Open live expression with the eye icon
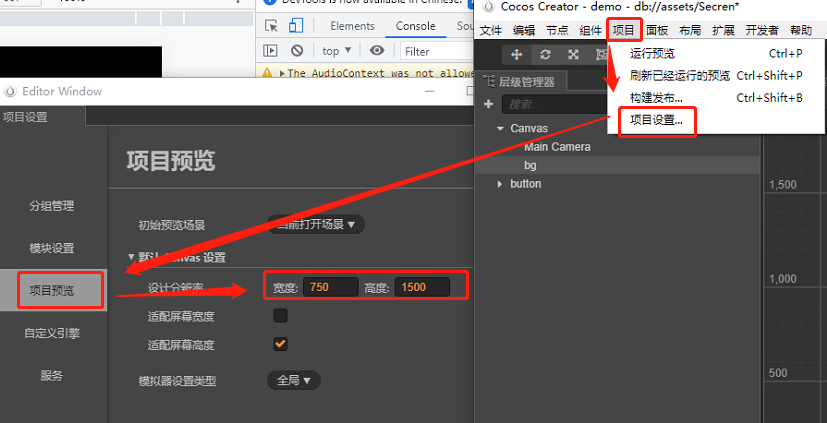 377,51
